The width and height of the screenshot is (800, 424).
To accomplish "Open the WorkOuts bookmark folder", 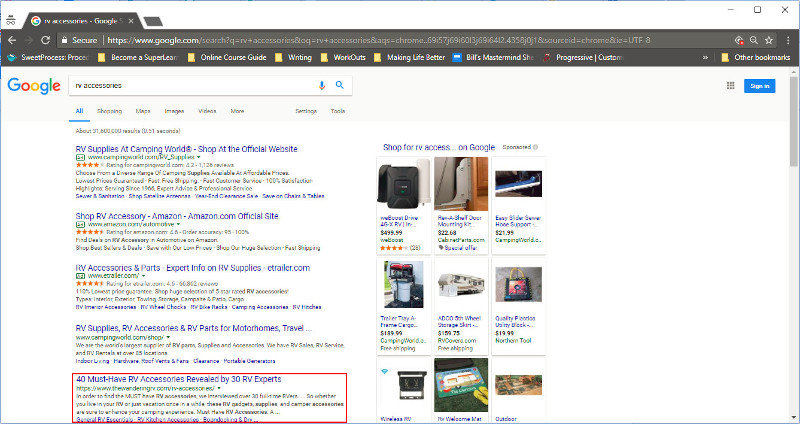I will (x=343, y=58).
